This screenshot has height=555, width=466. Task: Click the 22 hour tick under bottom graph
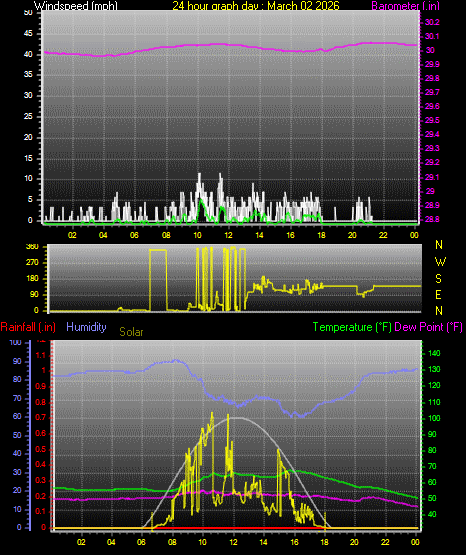(385, 542)
